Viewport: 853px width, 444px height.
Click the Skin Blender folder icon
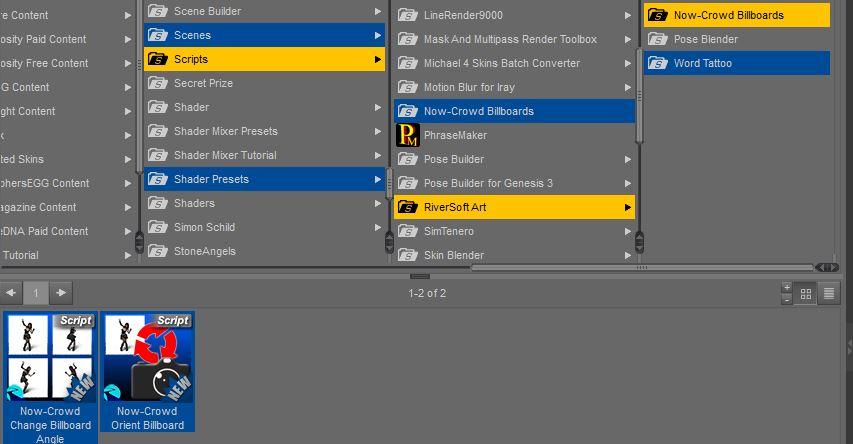coord(407,255)
